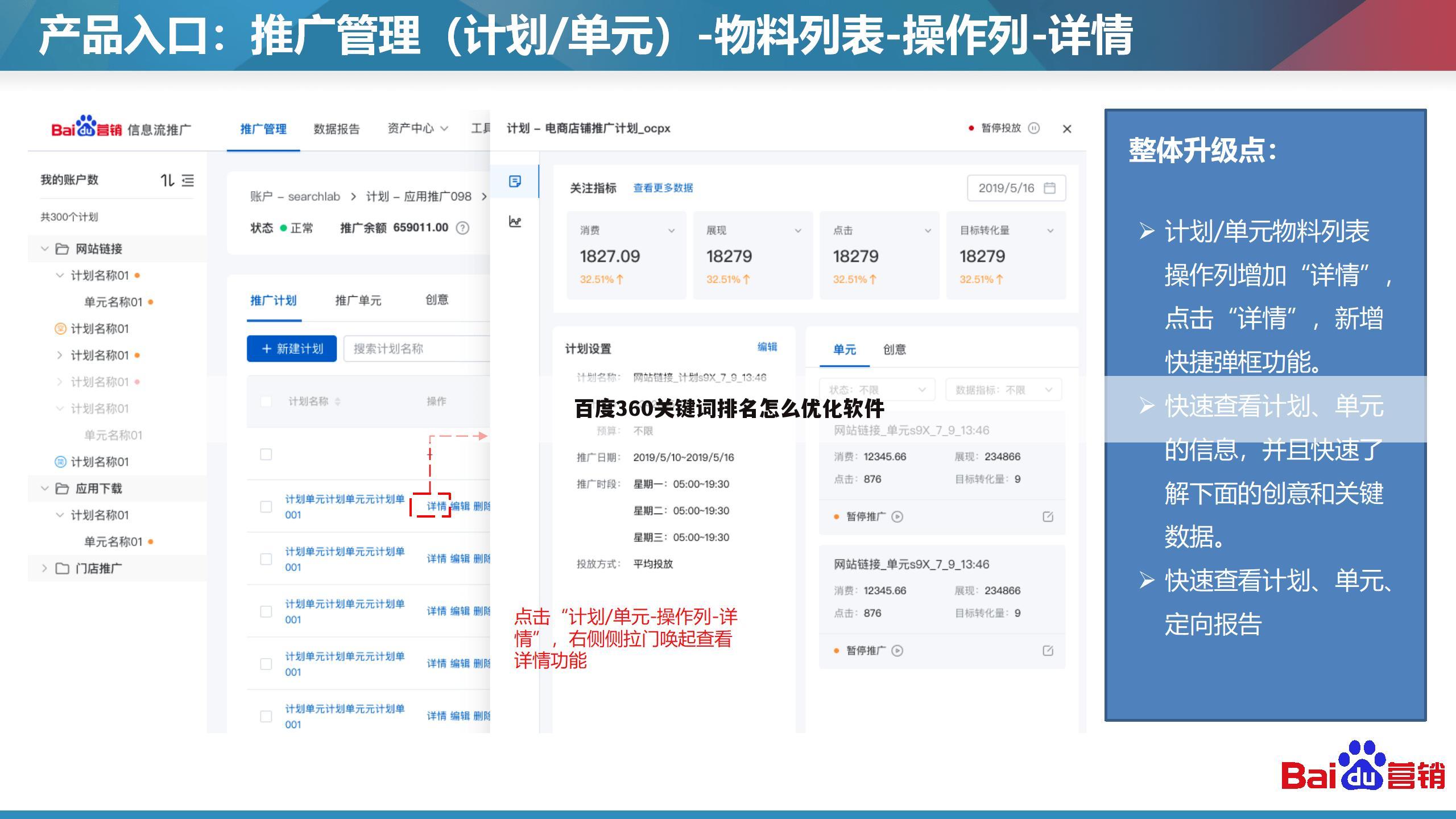Tick checkbox of first 计划单元计划单元 001 row

point(266,507)
